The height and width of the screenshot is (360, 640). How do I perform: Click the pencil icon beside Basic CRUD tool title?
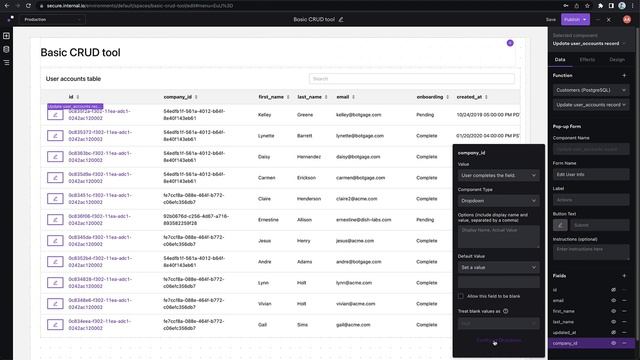pyautogui.click(x=341, y=19)
